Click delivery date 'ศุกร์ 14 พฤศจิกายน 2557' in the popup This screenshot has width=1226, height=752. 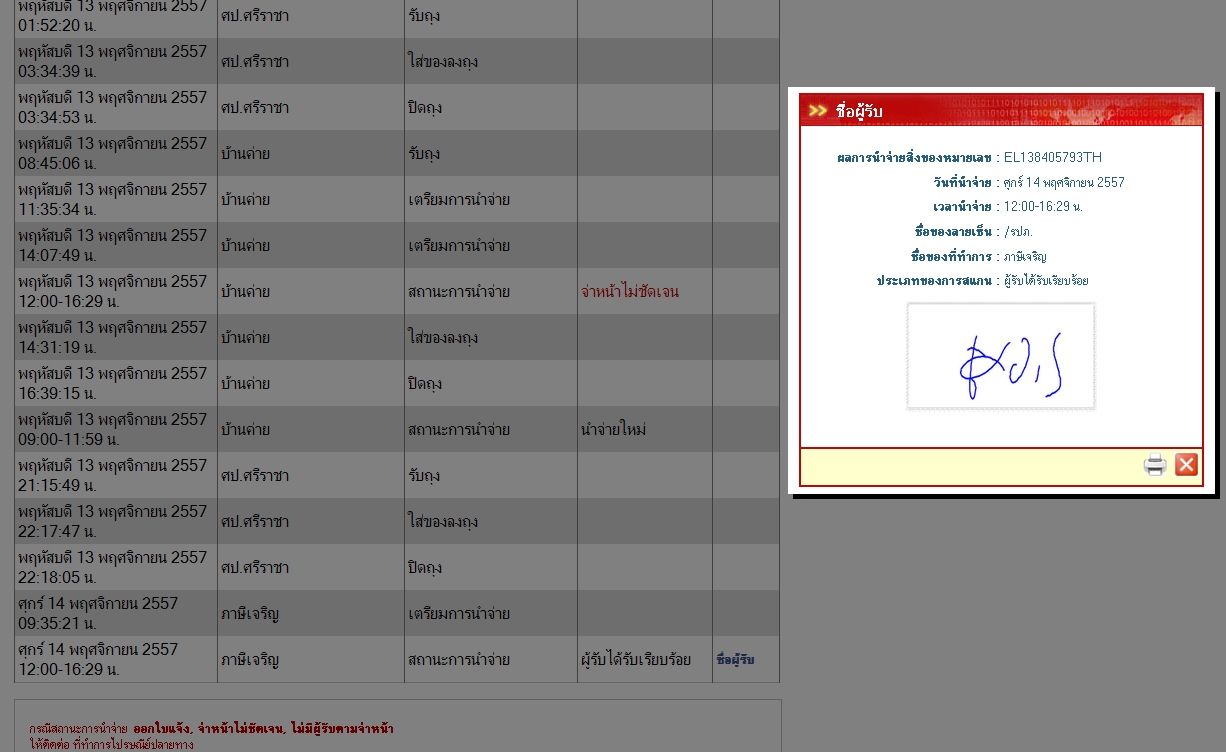1064,183
